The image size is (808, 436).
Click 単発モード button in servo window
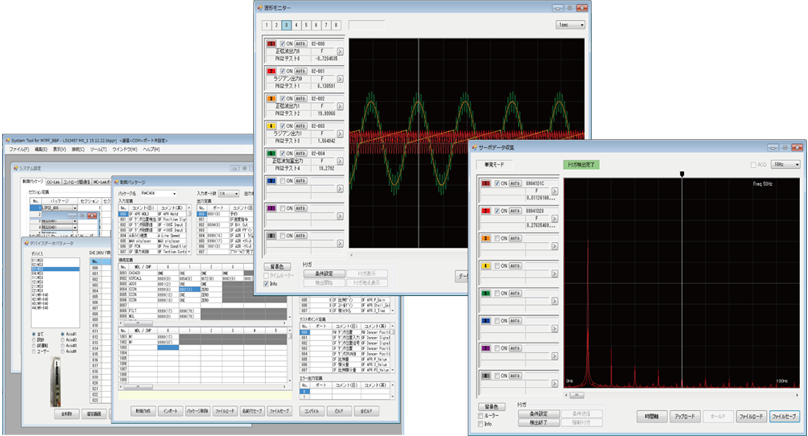(494, 165)
